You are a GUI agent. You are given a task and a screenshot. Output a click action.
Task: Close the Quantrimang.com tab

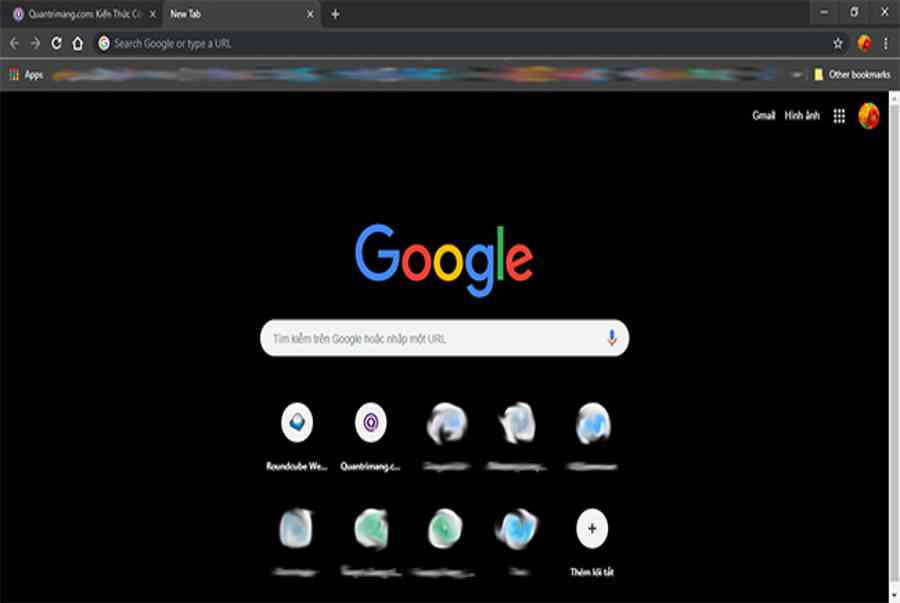point(153,14)
